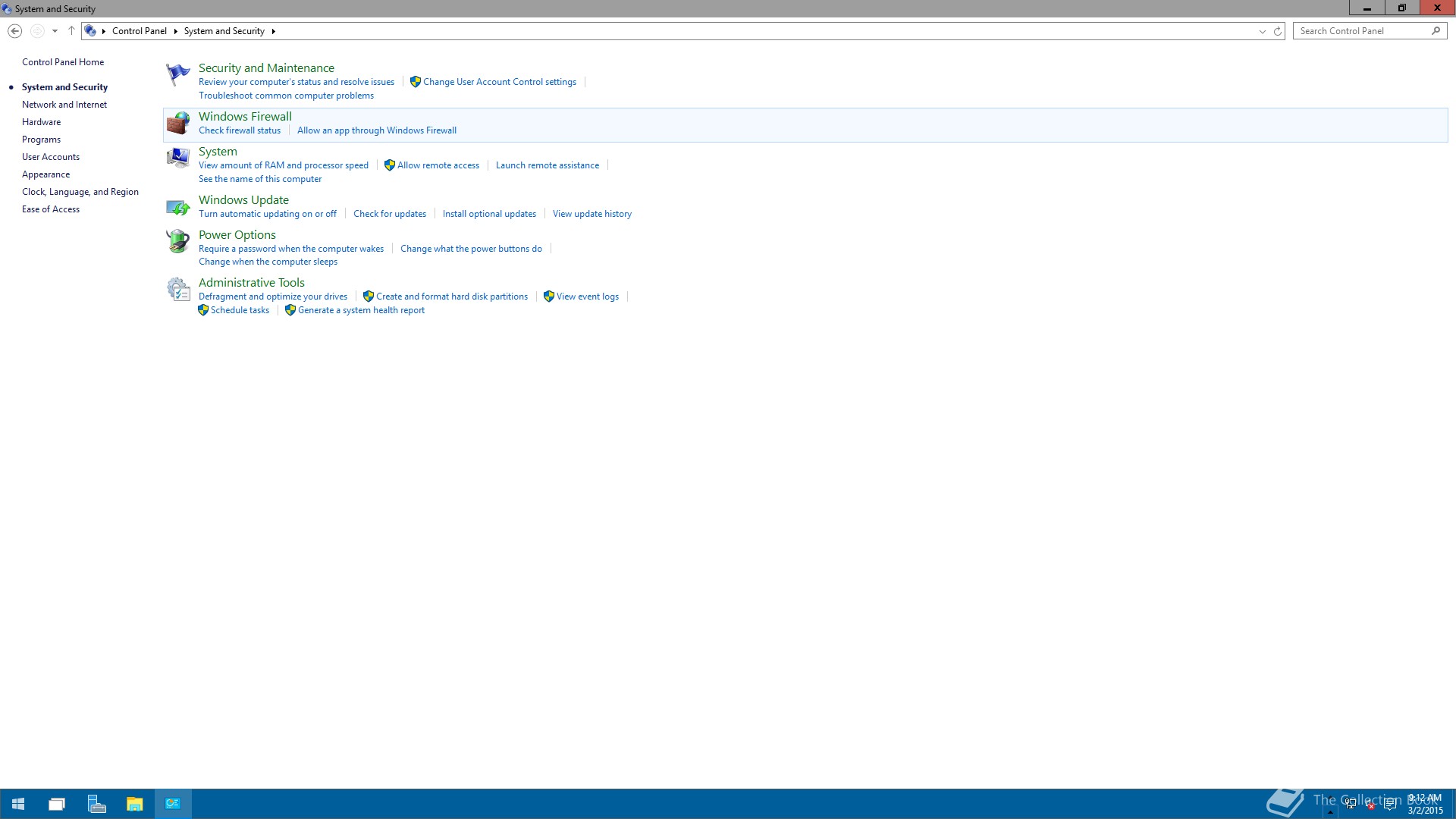Viewport: 1456px width, 819px height.
Task: Change User Account Control settings
Action: (500, 82)
